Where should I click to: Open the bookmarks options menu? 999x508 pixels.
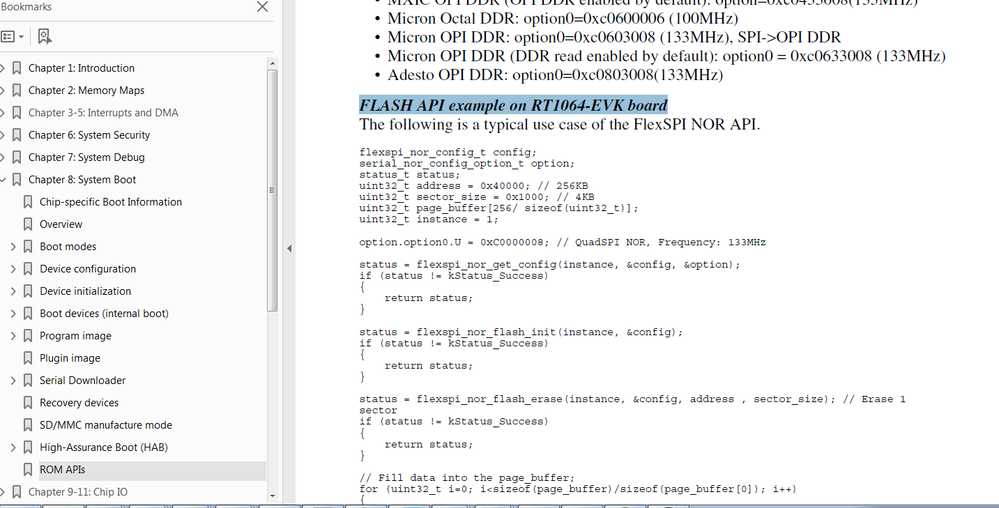click(x=12, y=36)
